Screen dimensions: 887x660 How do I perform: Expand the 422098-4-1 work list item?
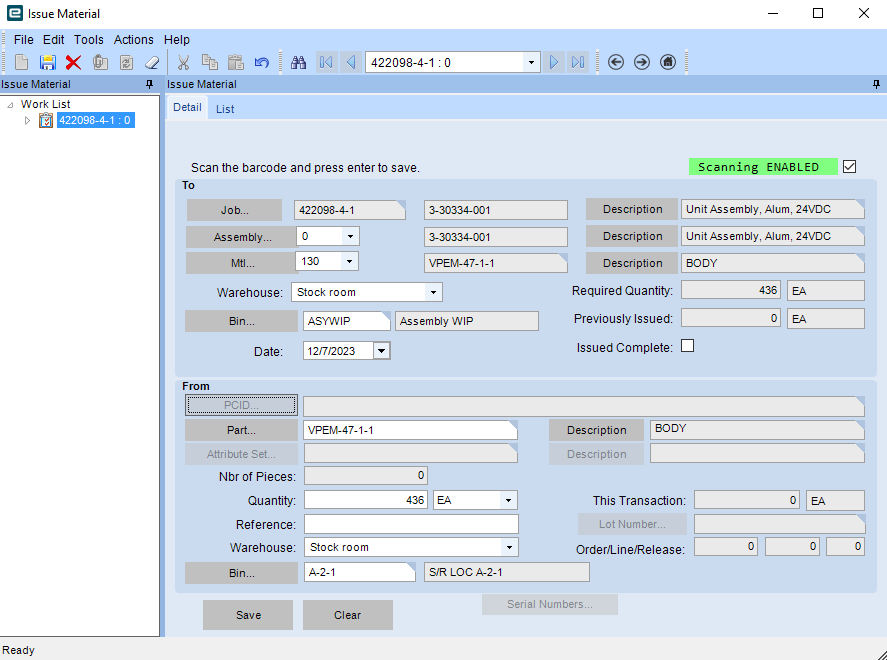coord(28,121)
